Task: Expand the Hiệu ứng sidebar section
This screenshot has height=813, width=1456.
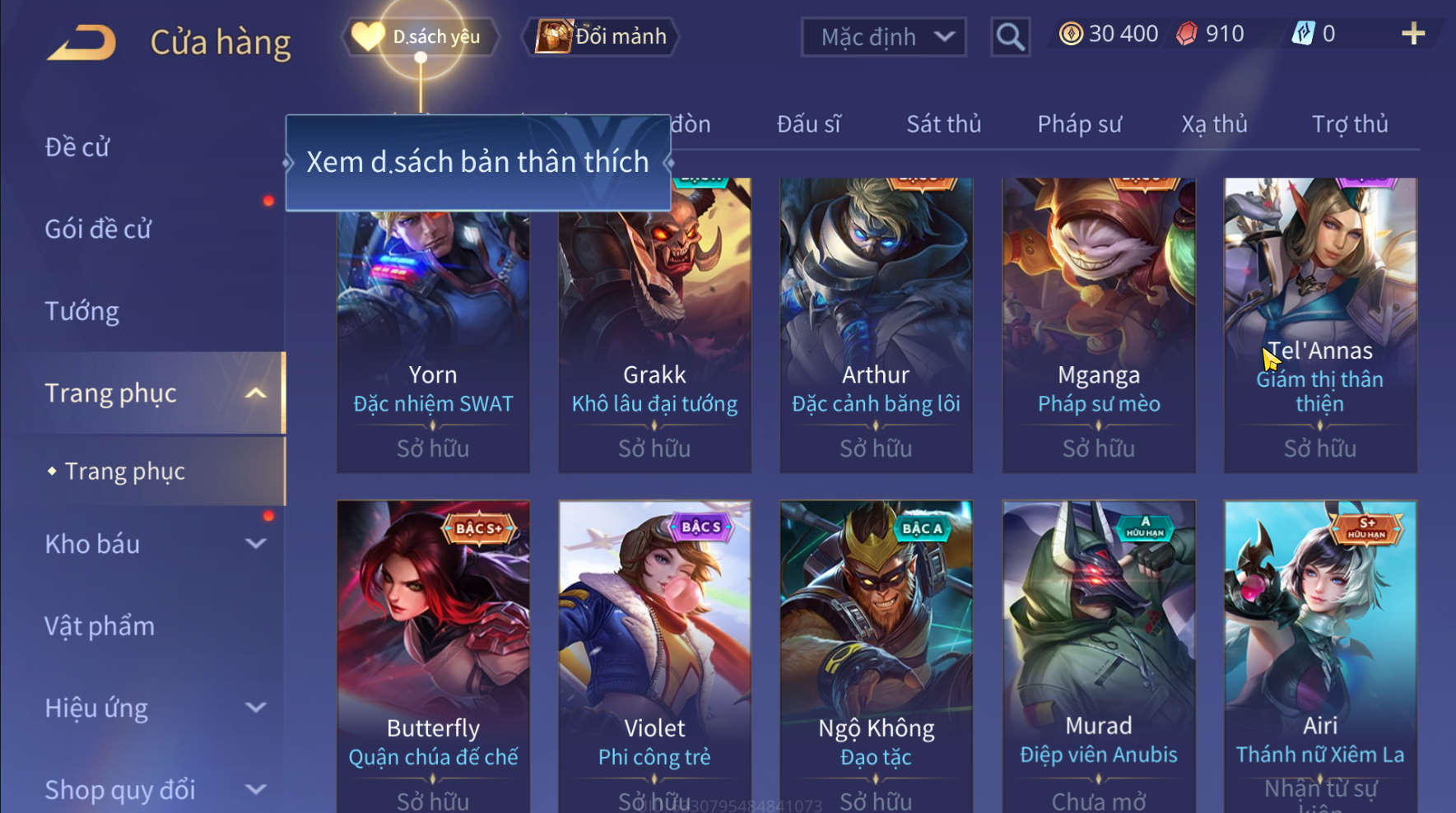Action: click(256, 708)
